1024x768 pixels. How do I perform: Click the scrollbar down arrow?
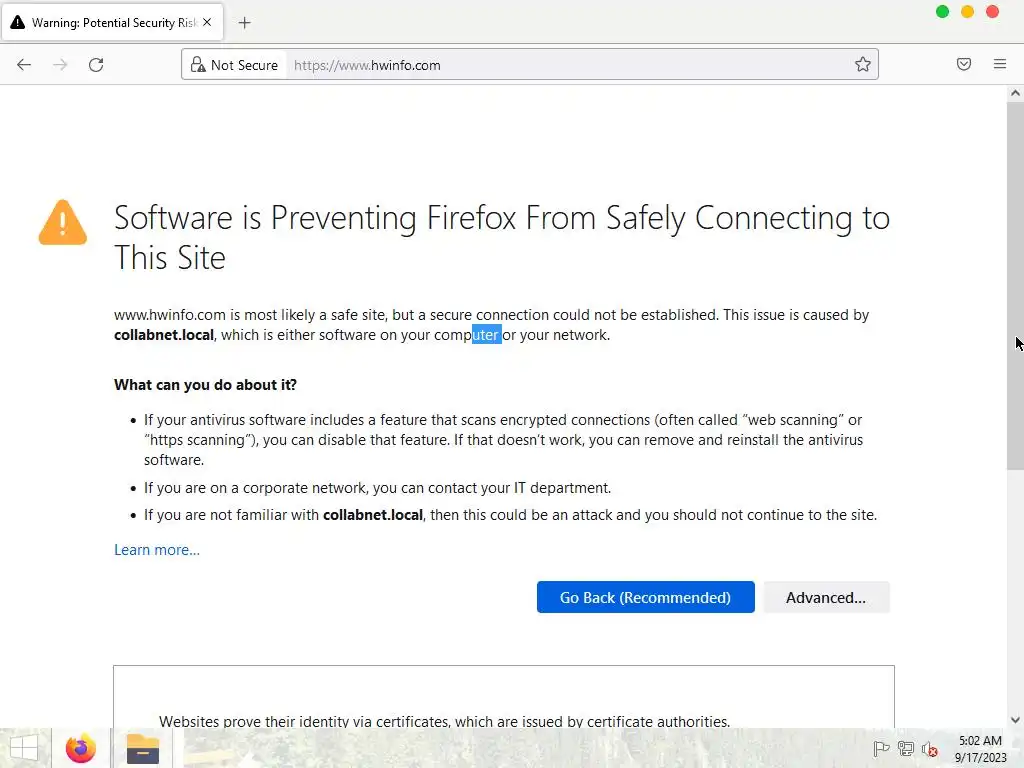pyautogui.click(x=1015, y=719)
